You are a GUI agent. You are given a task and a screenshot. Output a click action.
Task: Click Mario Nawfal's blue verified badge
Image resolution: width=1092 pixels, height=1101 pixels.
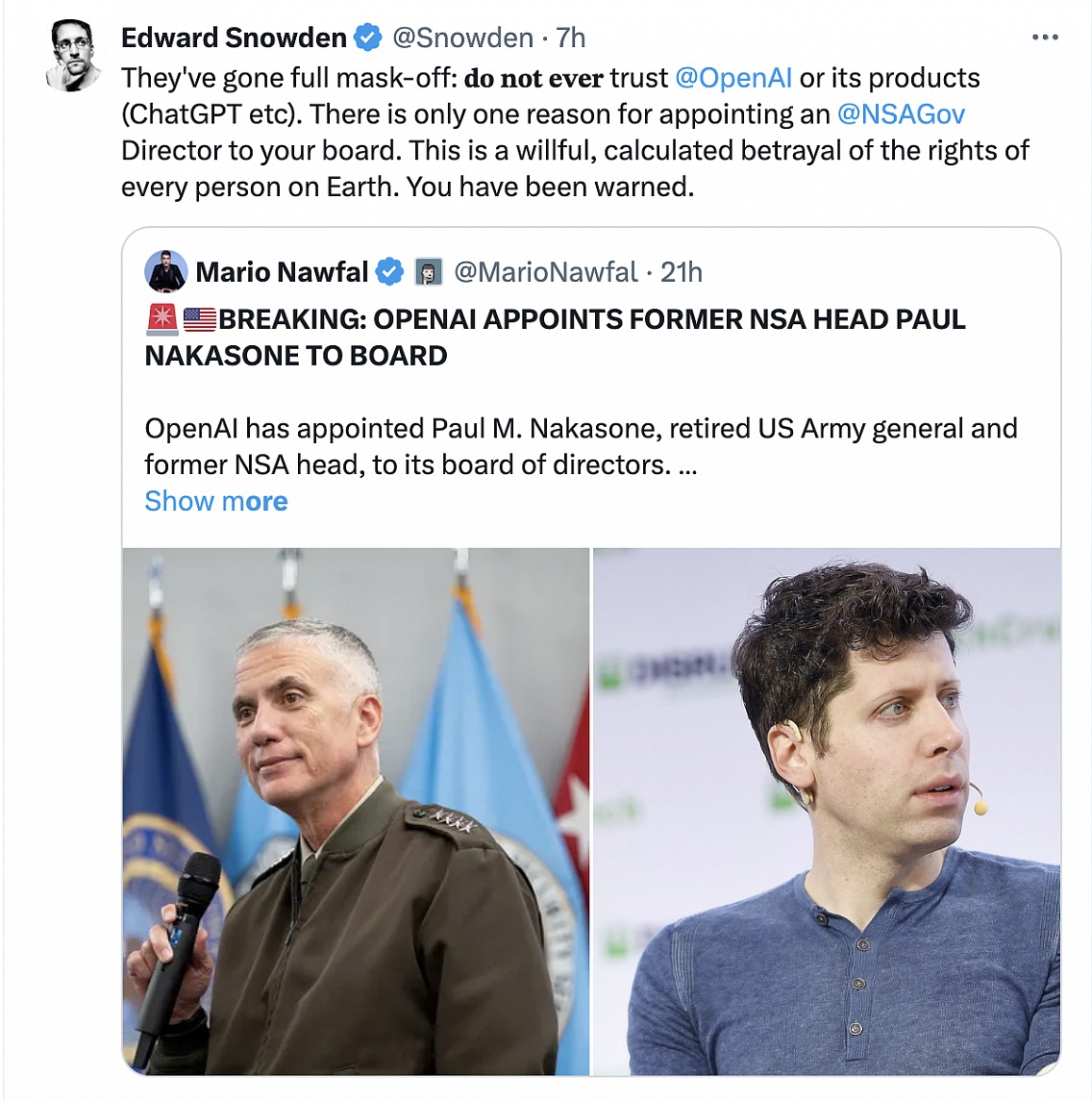[389, 272]
